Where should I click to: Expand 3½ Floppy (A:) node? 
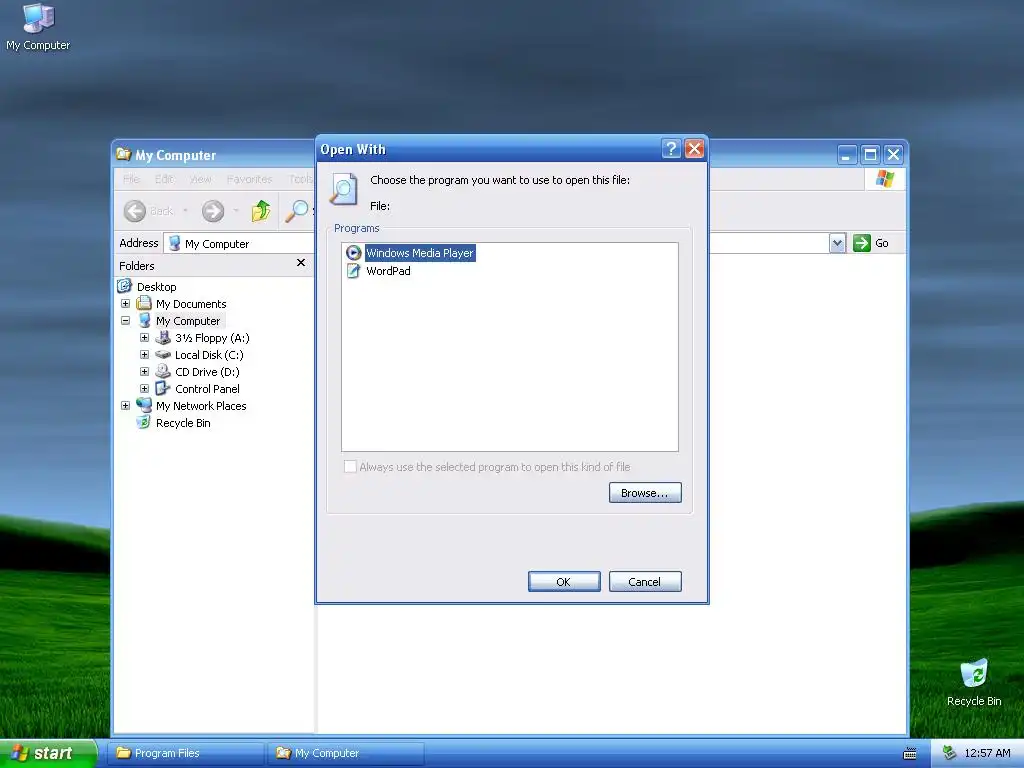pos(144,338)
